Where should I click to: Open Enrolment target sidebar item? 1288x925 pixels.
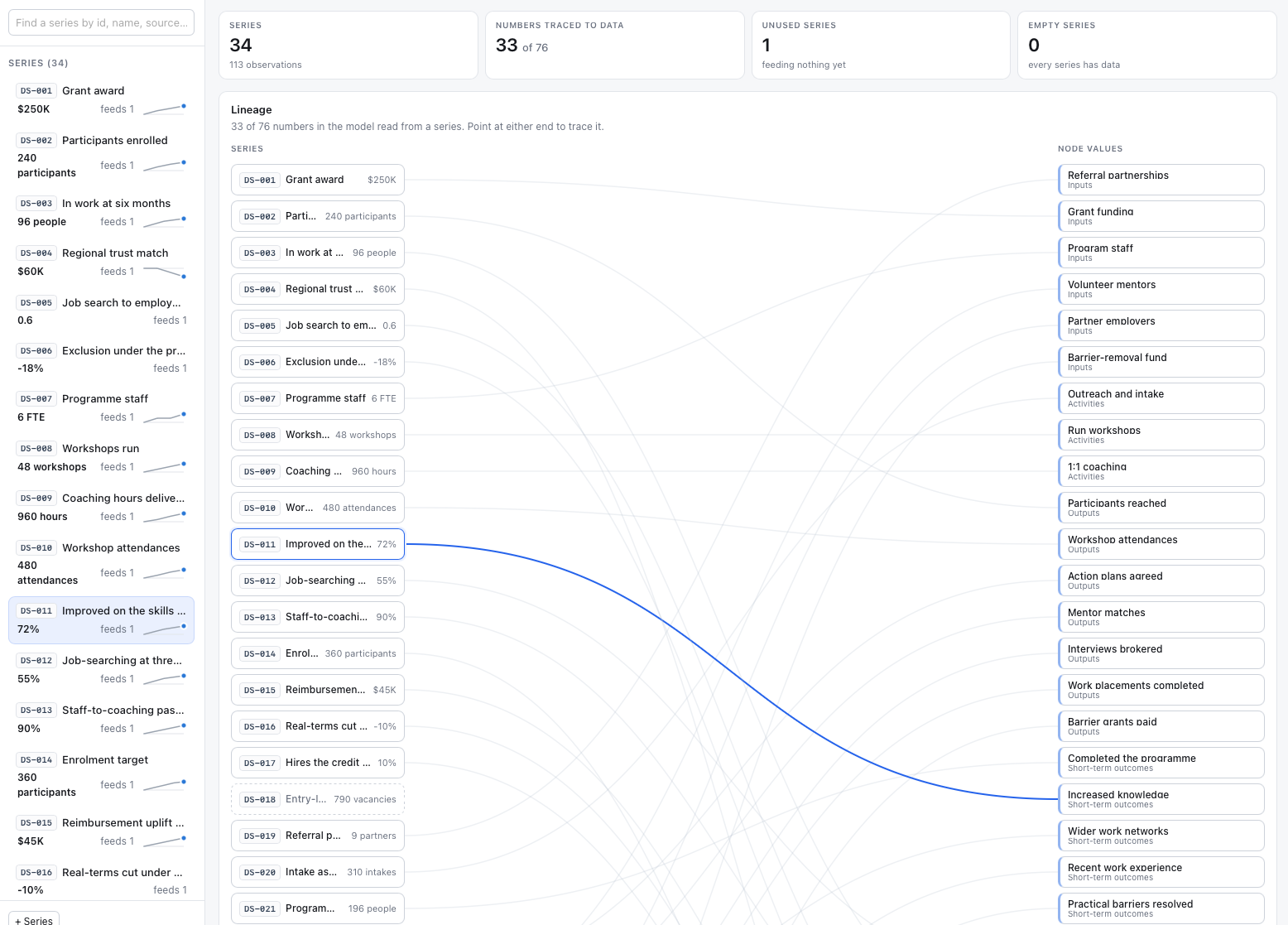(101, 776)
